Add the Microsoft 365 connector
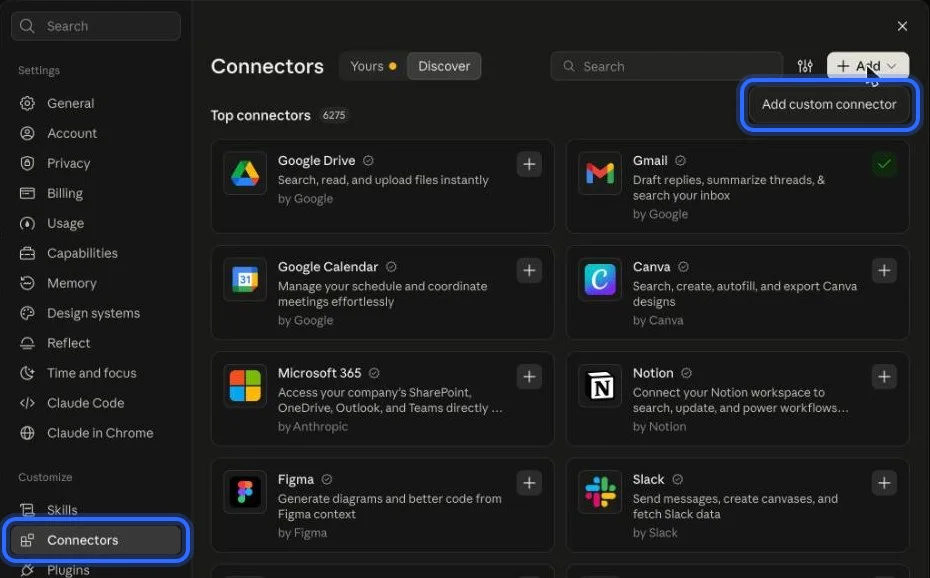 [x=529, y=376]
